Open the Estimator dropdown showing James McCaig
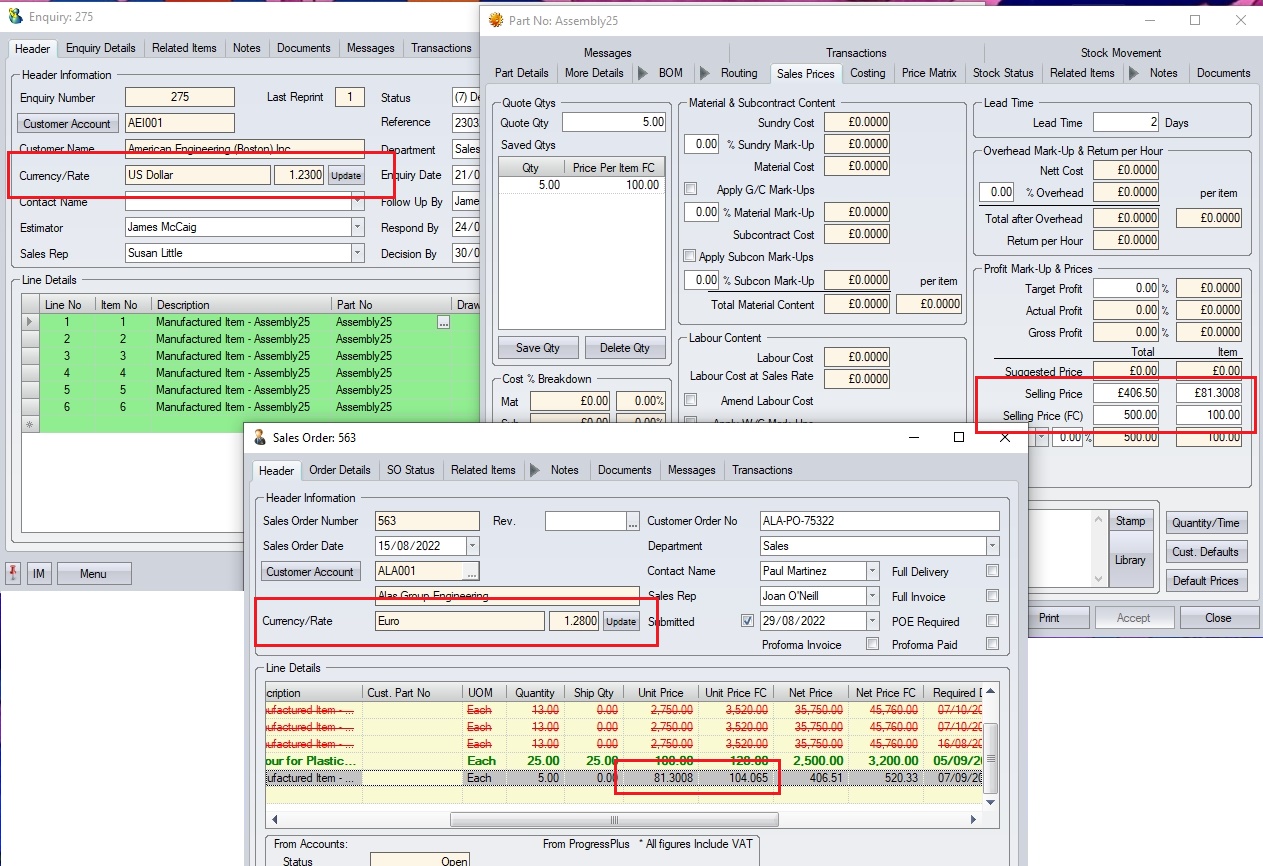This screenshot has height=866, width=1263. tap(357, 228)
